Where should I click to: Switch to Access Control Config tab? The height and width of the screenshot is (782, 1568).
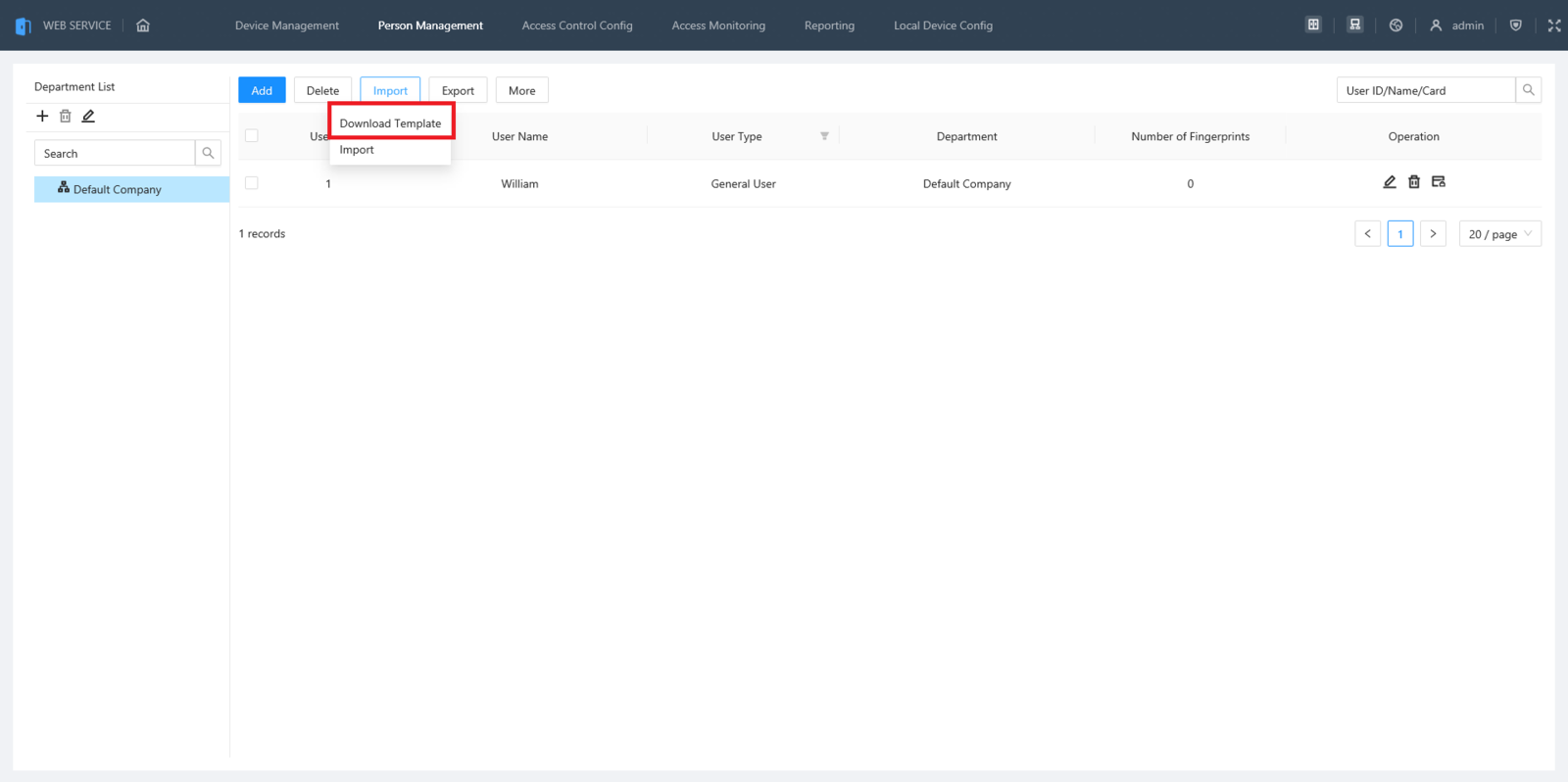577,25
